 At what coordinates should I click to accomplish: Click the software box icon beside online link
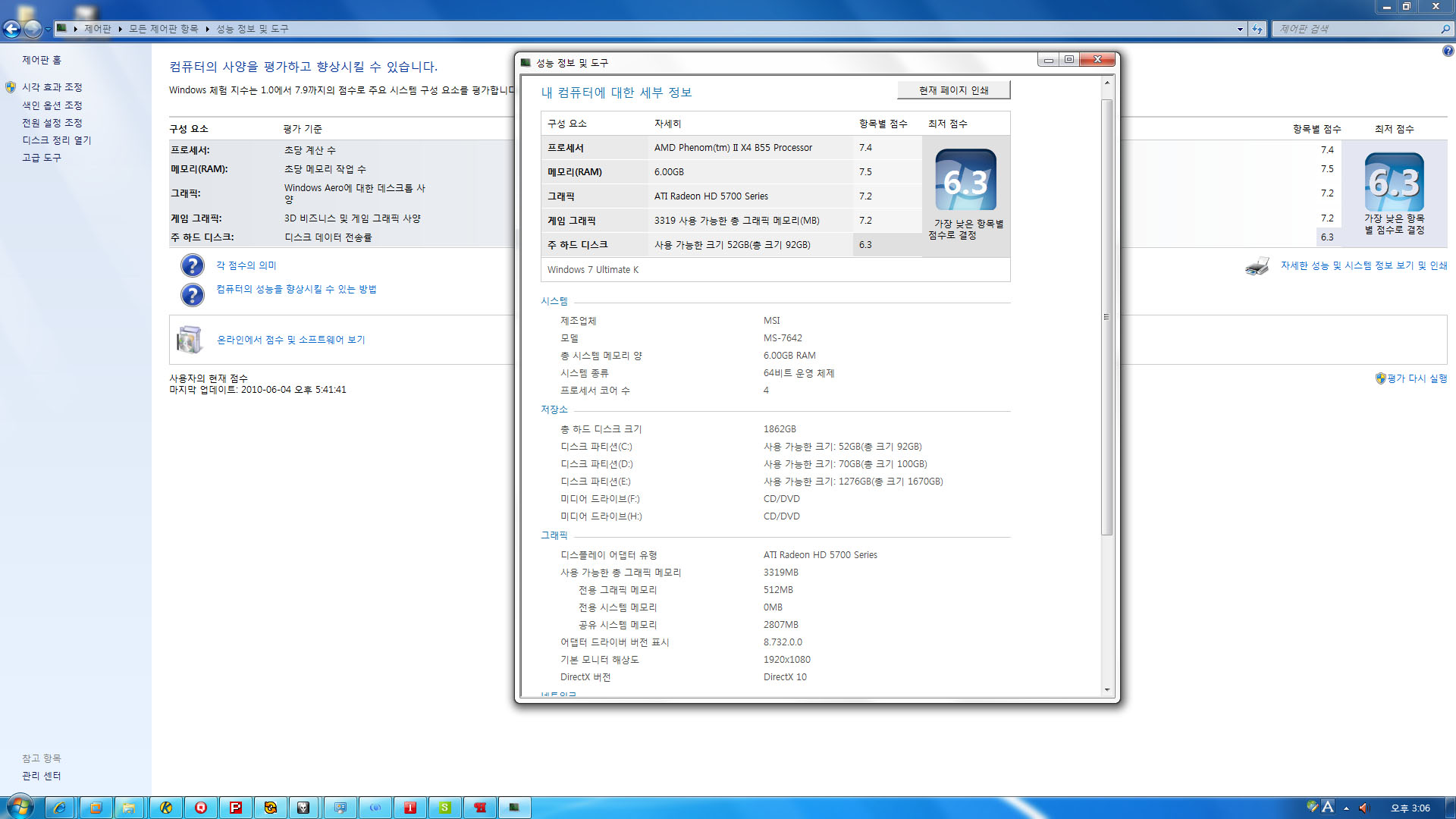[189, 340]
